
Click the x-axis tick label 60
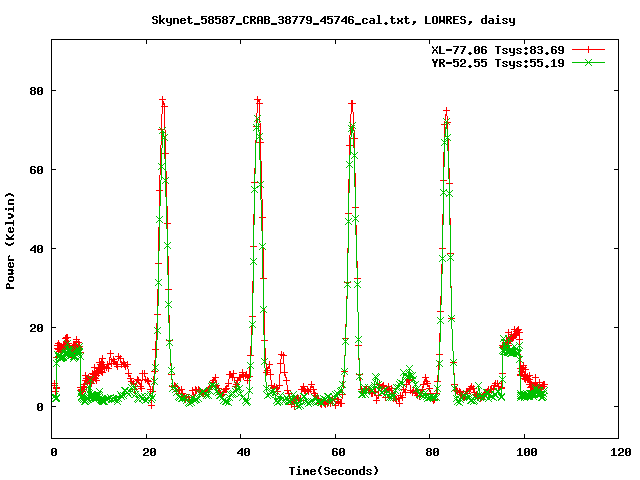click(x=338, y=452)
